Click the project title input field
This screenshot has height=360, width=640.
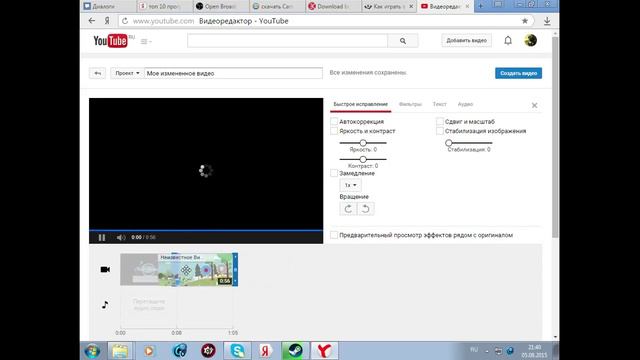click(x=233, y=73)
